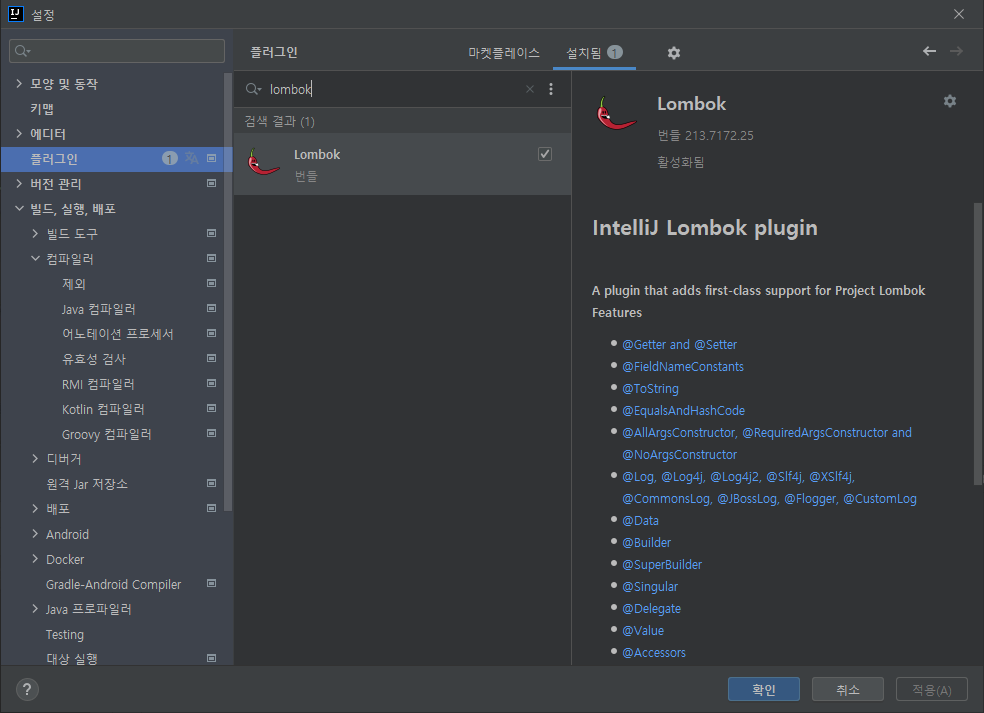
Task: Select the Lombok row in search results
Action: click(402, 164)
